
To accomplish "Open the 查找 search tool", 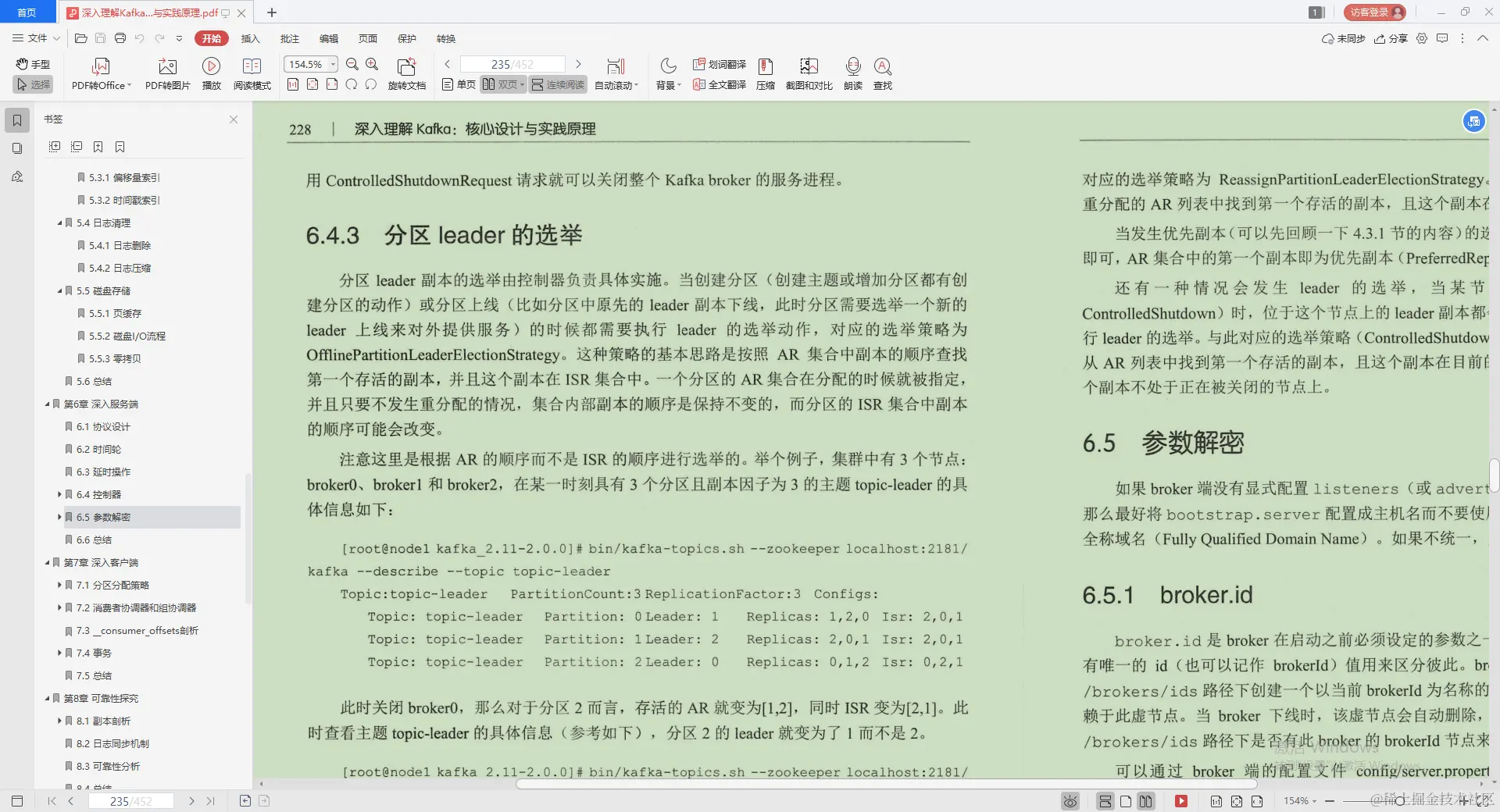I will pyautogui.click(x=883, y=73).
